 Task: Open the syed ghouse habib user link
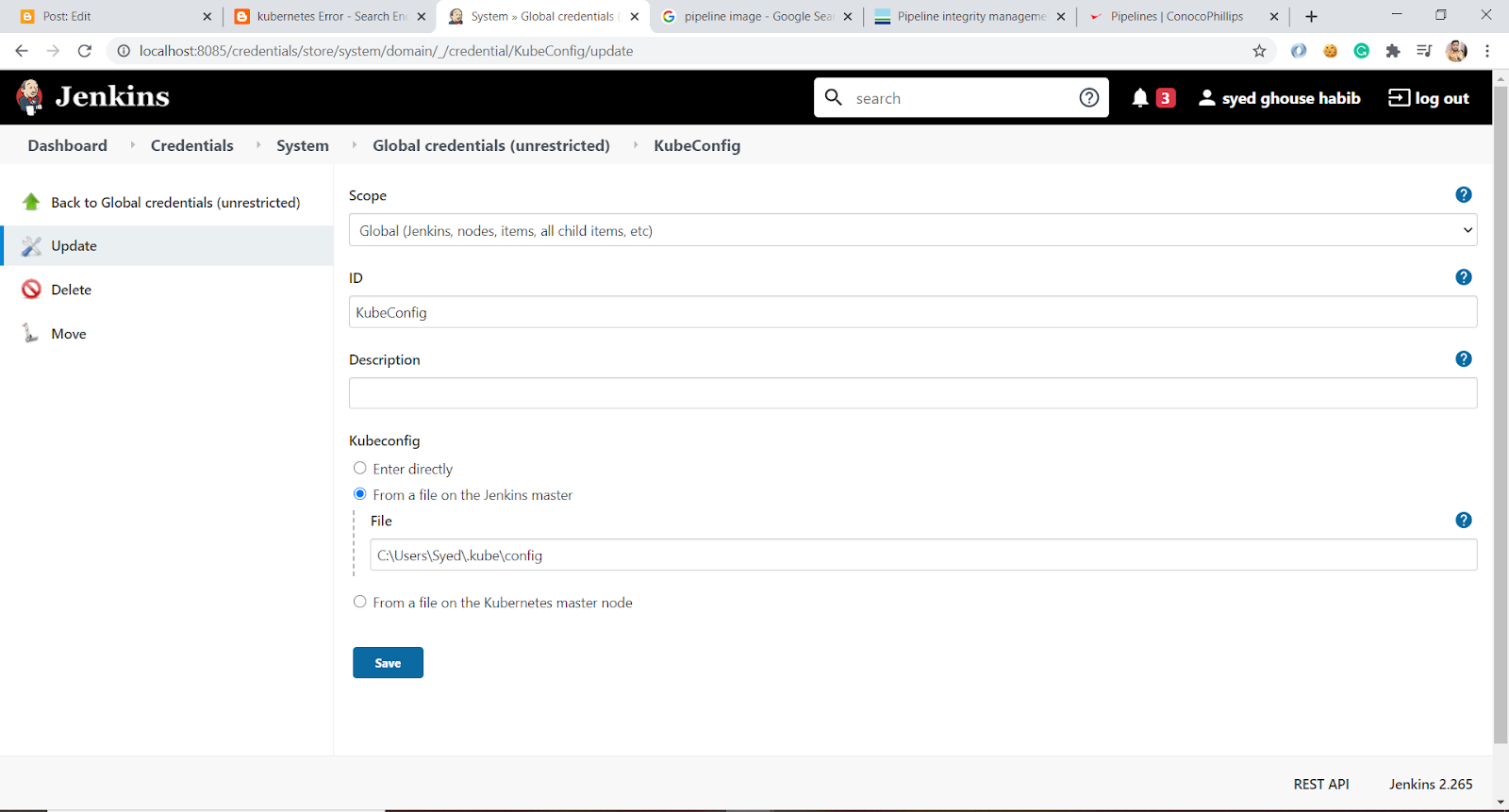coord(1280,98)
